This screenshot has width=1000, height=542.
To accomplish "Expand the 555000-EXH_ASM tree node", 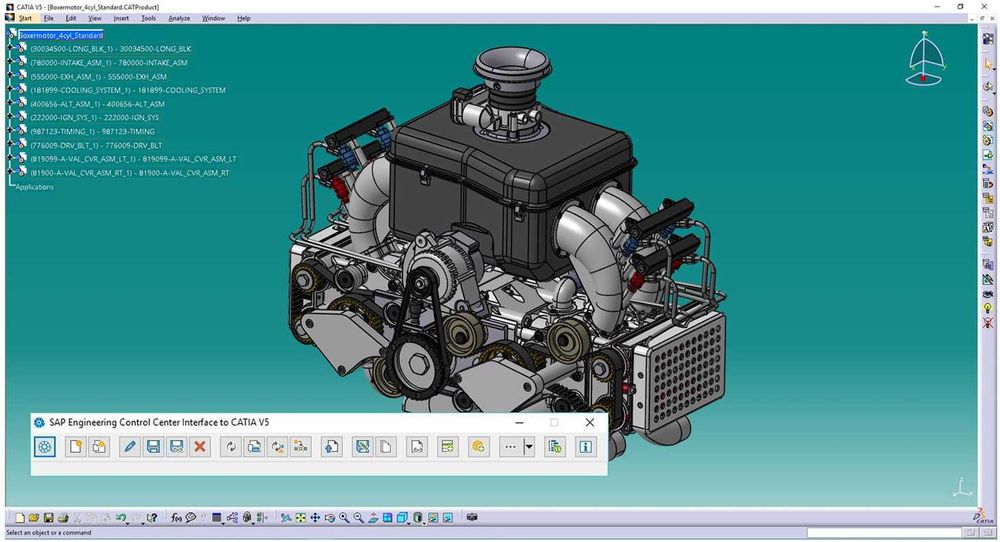I will [10, 77].
